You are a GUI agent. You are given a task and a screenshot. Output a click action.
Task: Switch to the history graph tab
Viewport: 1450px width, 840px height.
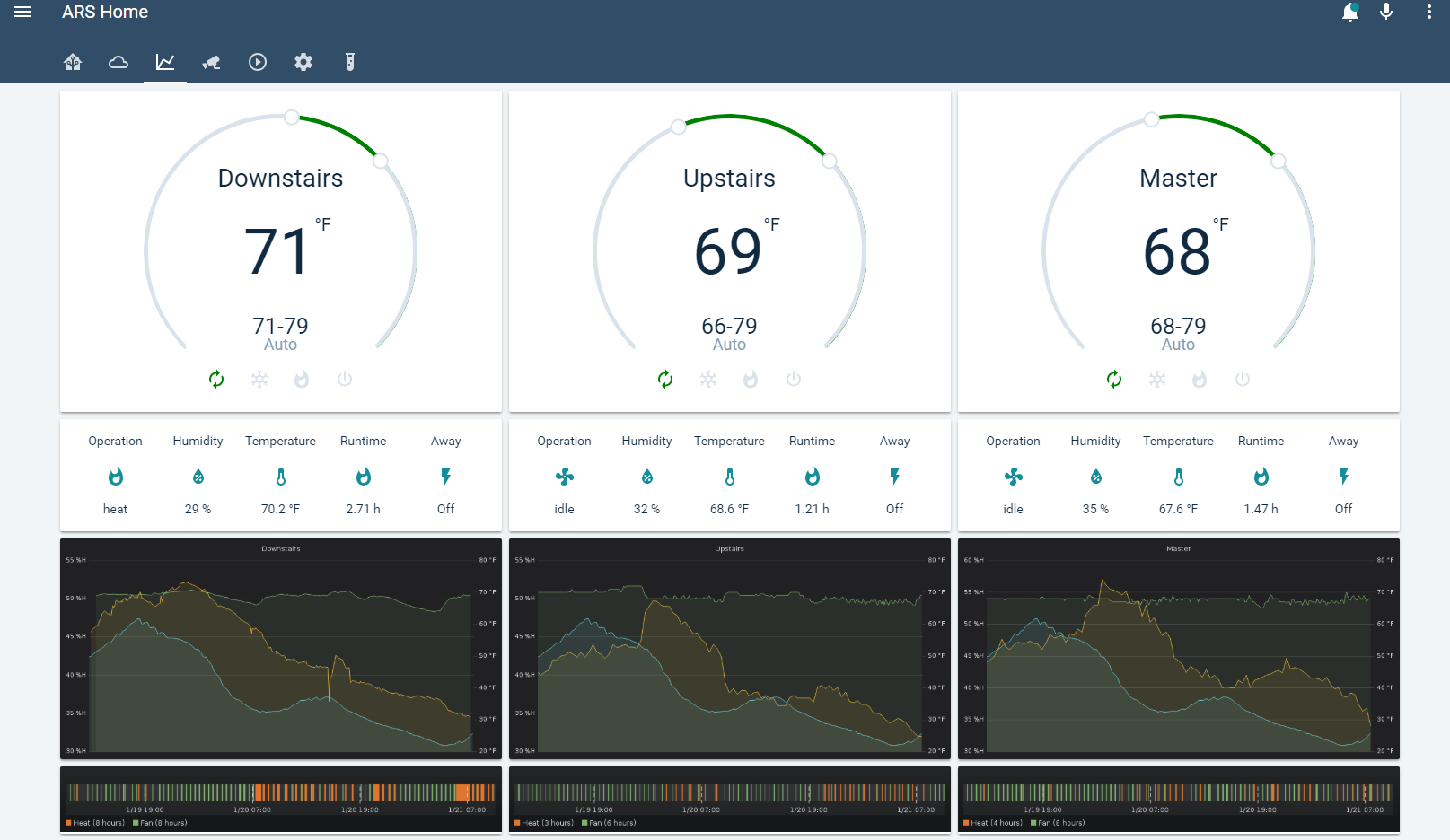164,62
